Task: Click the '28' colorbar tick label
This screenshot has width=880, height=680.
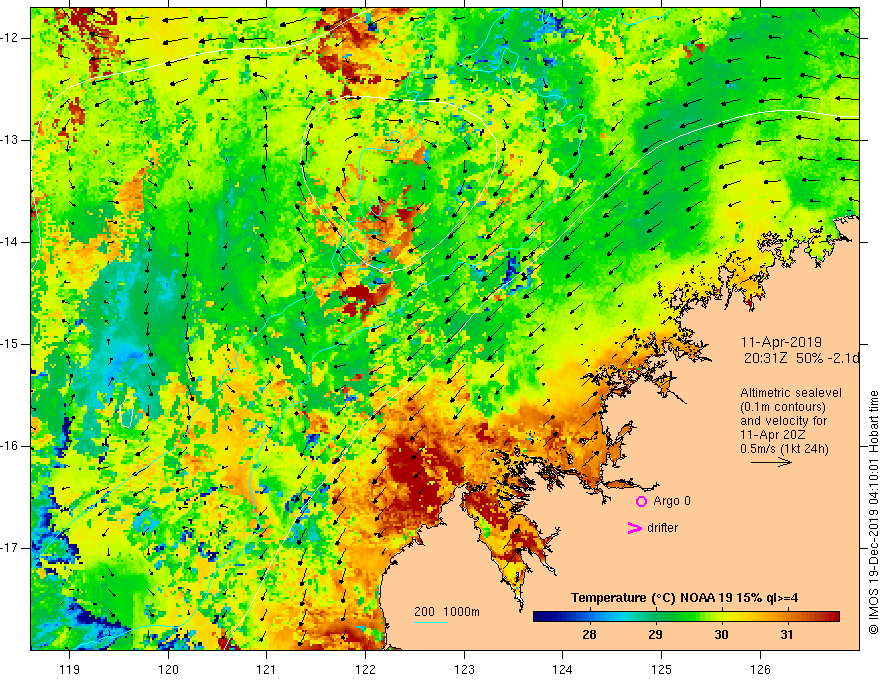Action: 589,635
